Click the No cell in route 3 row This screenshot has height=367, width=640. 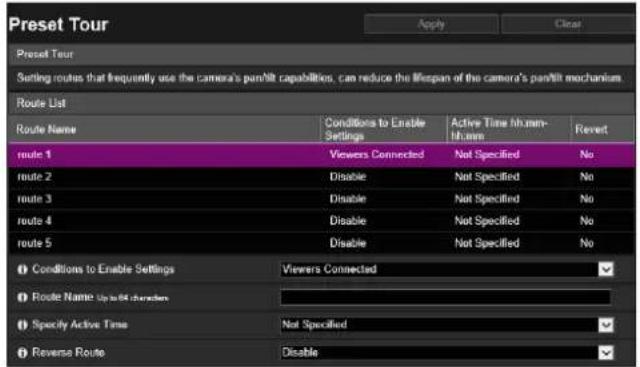click(x=587, y=199)
